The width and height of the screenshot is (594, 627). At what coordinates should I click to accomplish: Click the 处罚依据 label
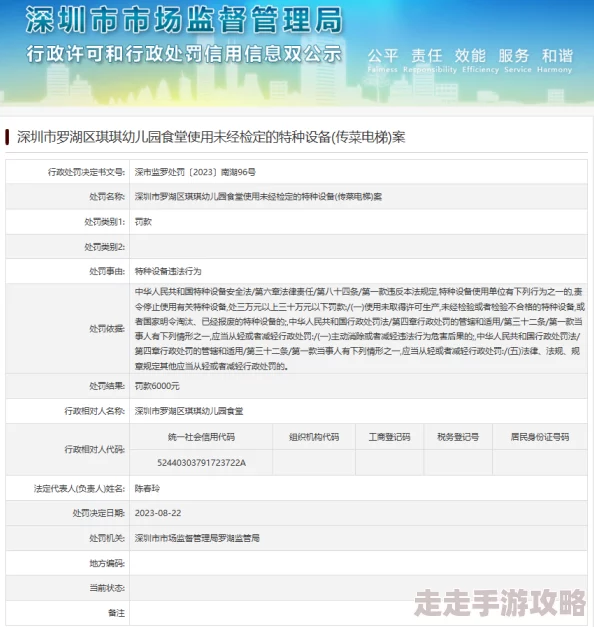point(107,329)
